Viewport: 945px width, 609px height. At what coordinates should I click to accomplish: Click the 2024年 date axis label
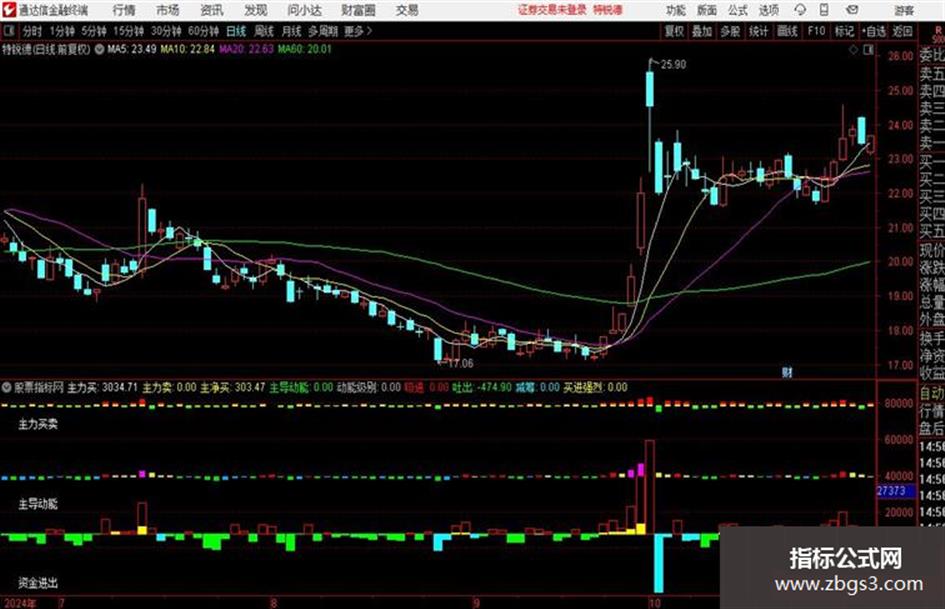pos(19,603)
